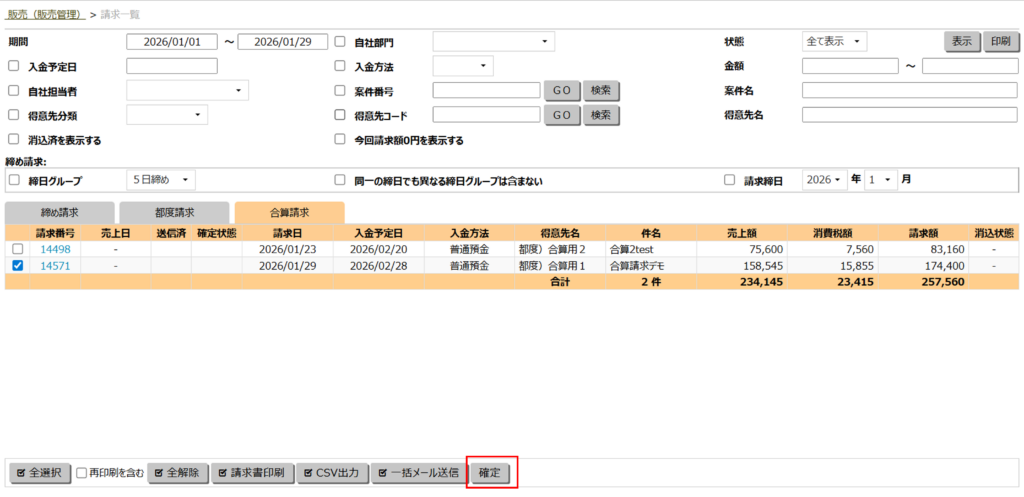Click the 全選択 select-all button
The image size is (1024, 497).
pyautogui.click(x=39, y=472)
